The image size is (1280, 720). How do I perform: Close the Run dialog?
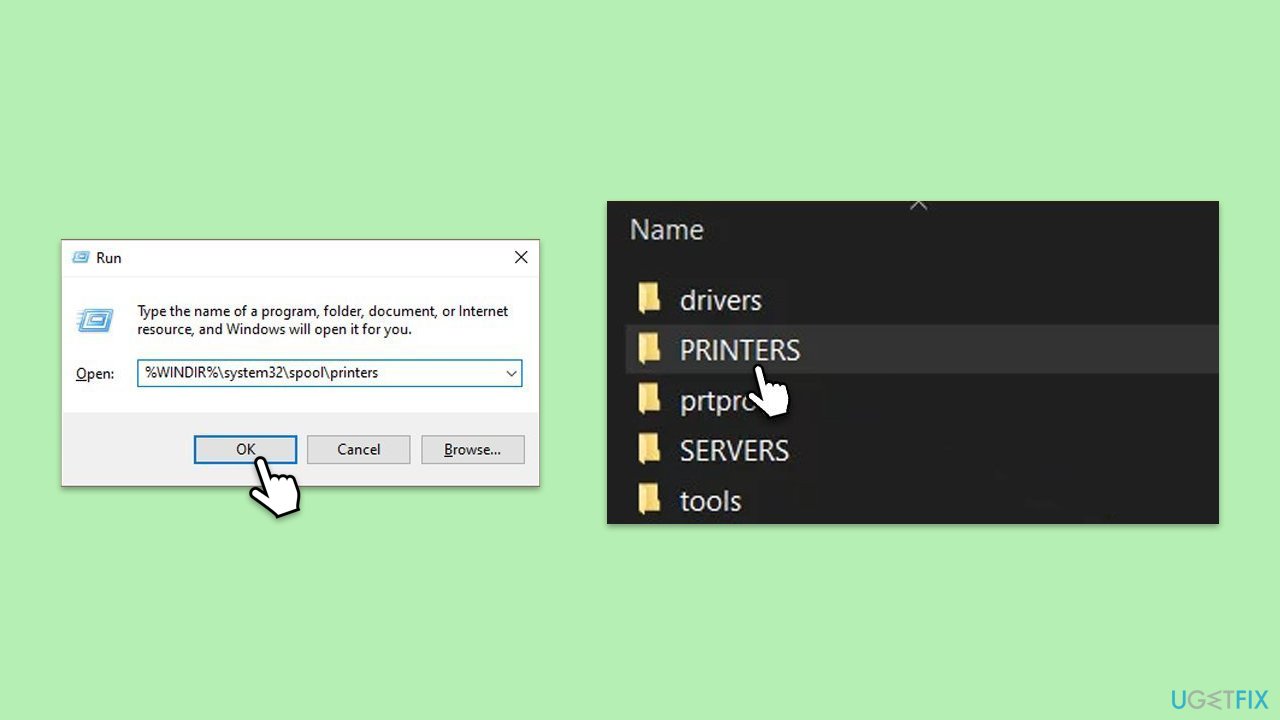click(521, 258)
